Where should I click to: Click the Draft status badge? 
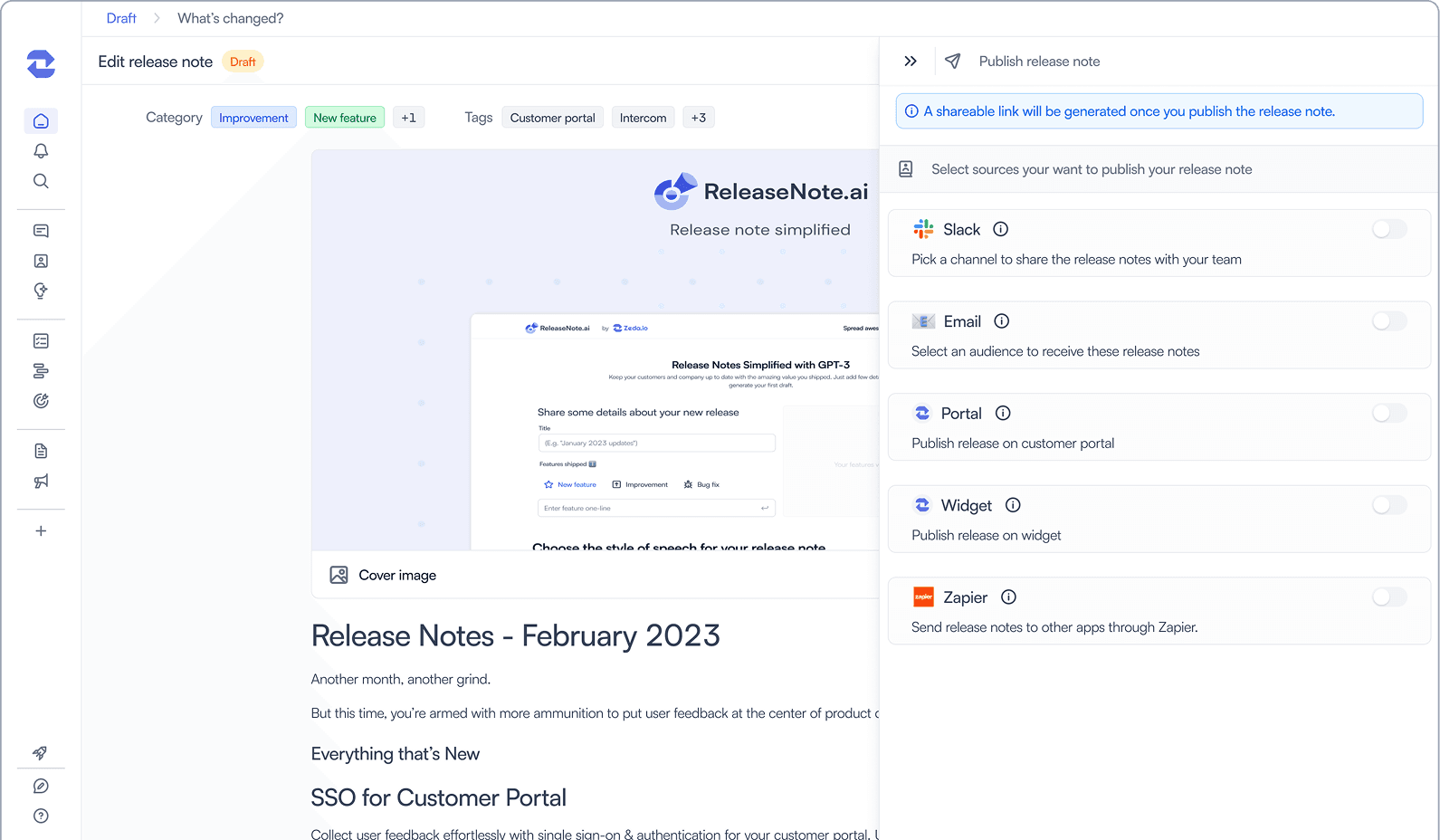tap(243, 62)
